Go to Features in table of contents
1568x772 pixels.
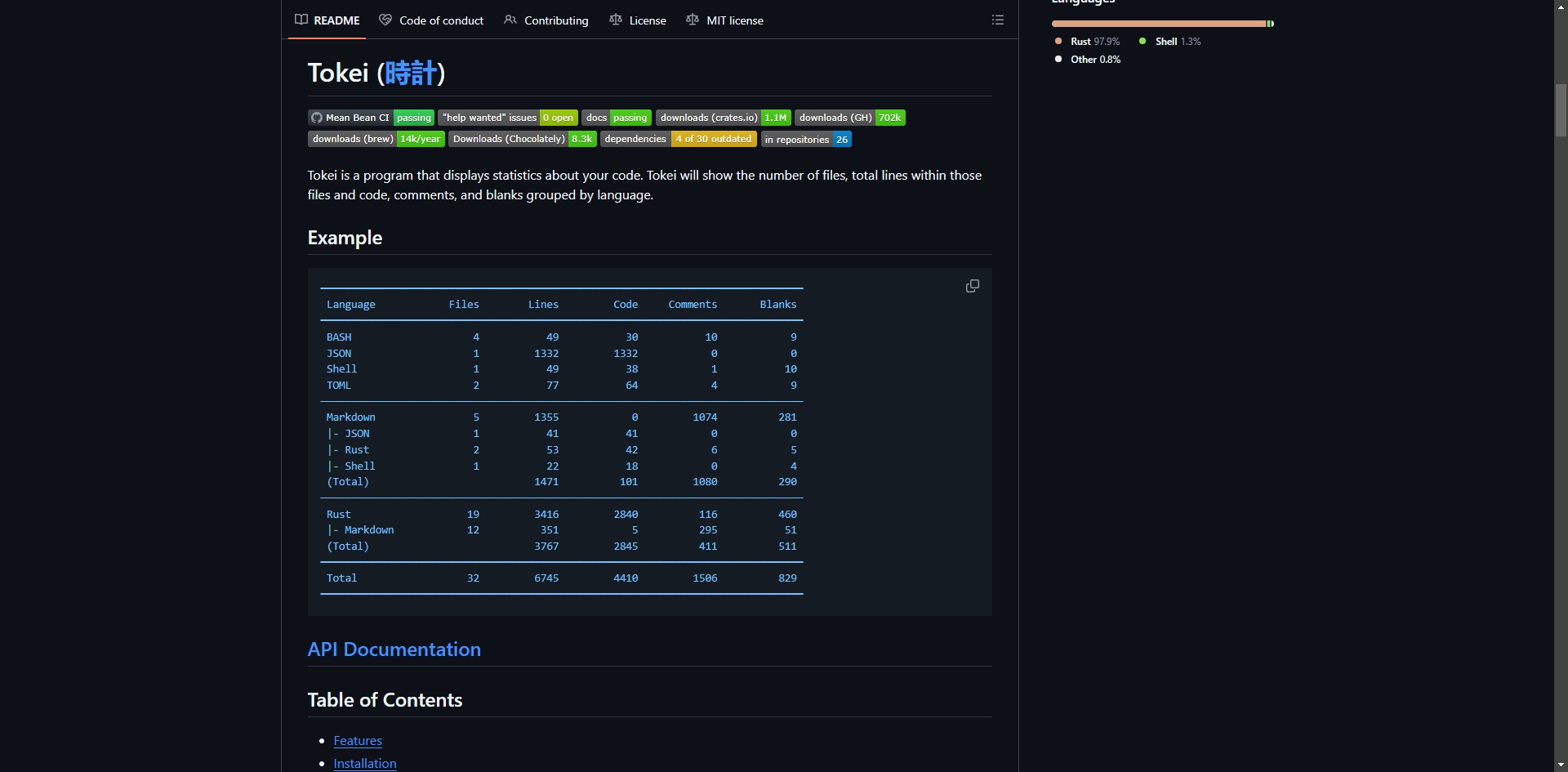358,741
